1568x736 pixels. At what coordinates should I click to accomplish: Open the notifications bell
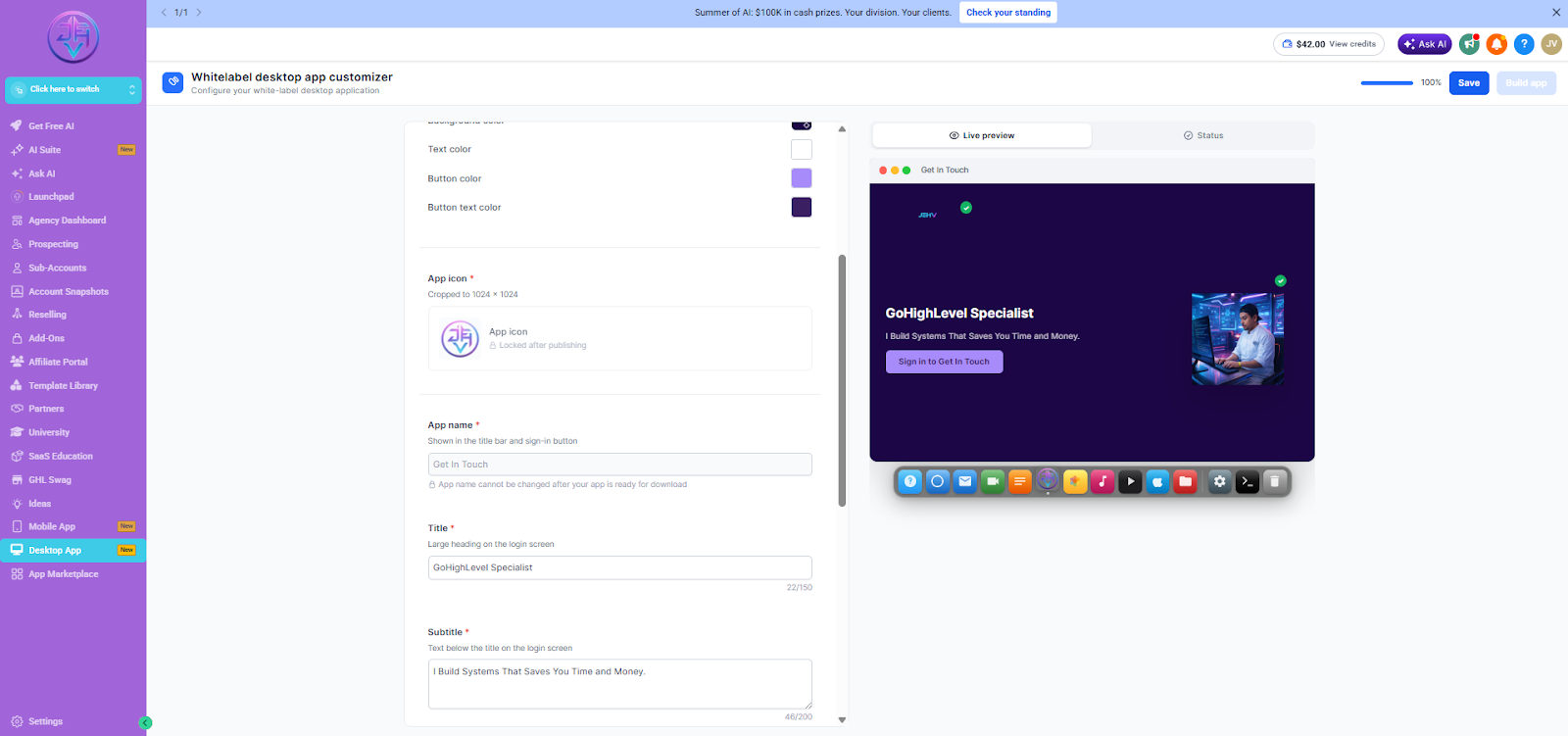(1496, 44)
